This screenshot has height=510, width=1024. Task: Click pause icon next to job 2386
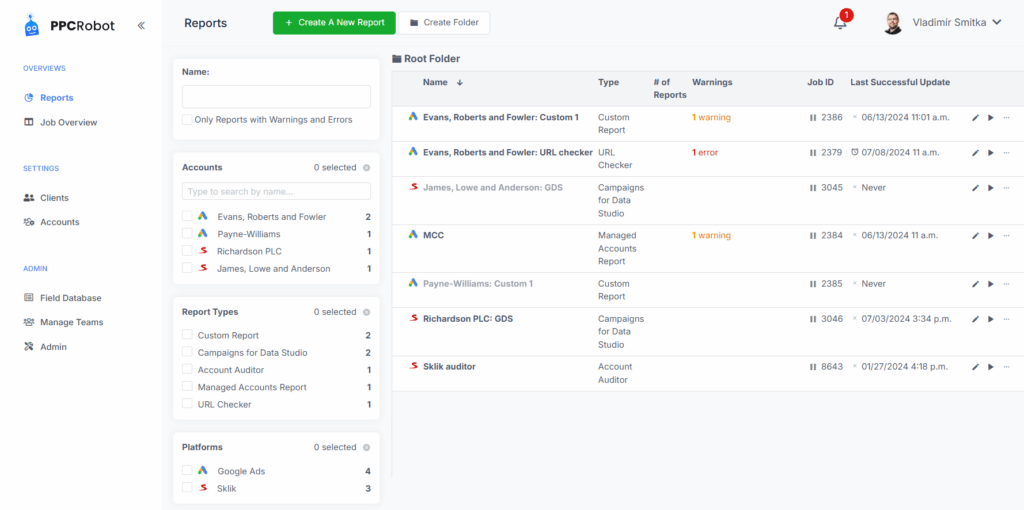click(813, 118)
